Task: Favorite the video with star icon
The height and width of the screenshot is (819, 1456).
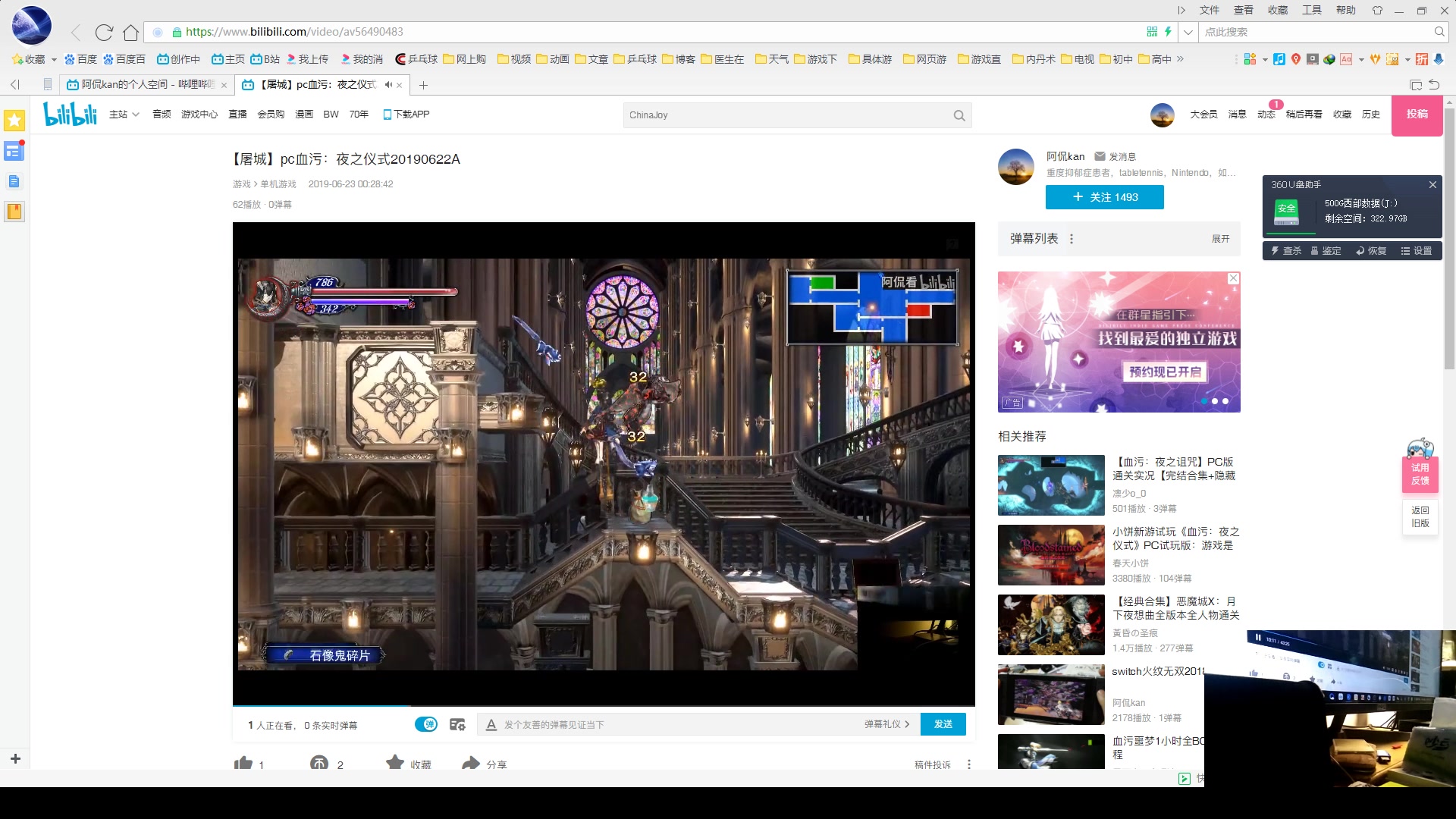Action: point(395,764)
